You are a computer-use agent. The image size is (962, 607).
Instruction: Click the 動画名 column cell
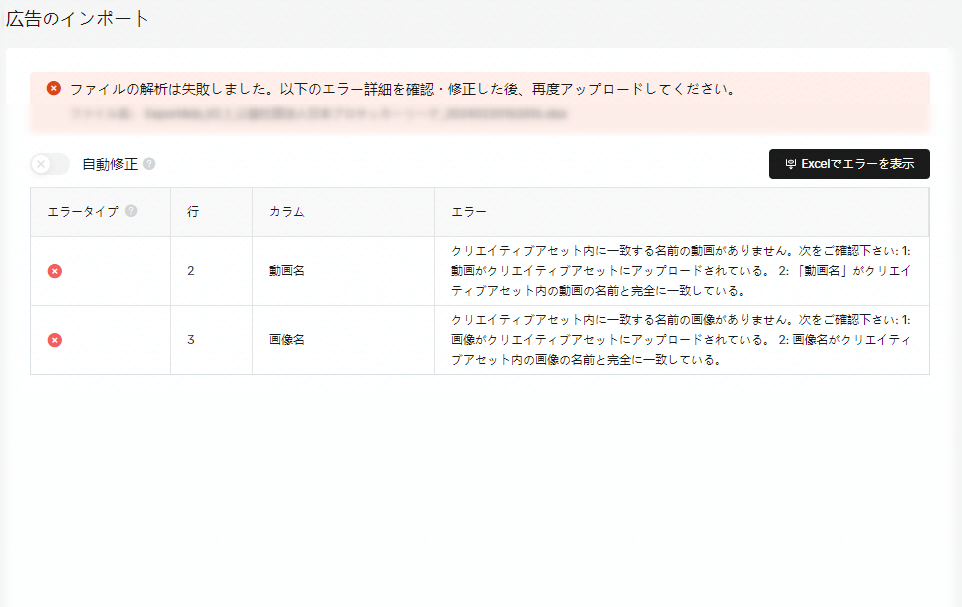(286, 271)
